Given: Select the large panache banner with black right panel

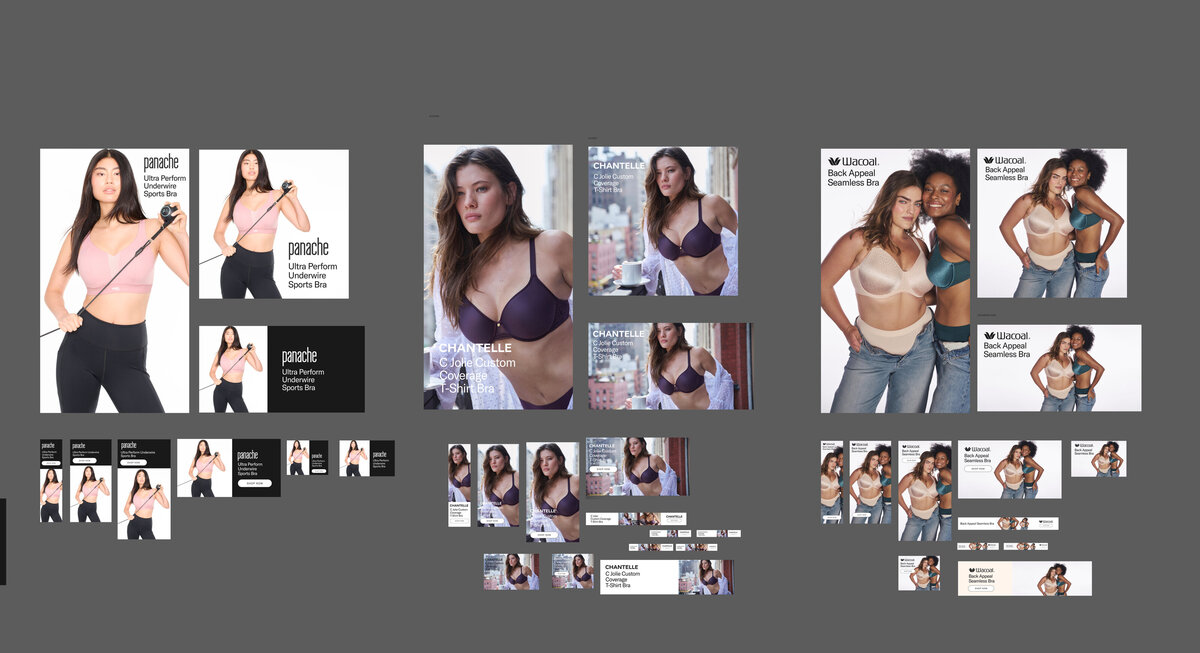Looking at the screenshot, I should 282,369.
